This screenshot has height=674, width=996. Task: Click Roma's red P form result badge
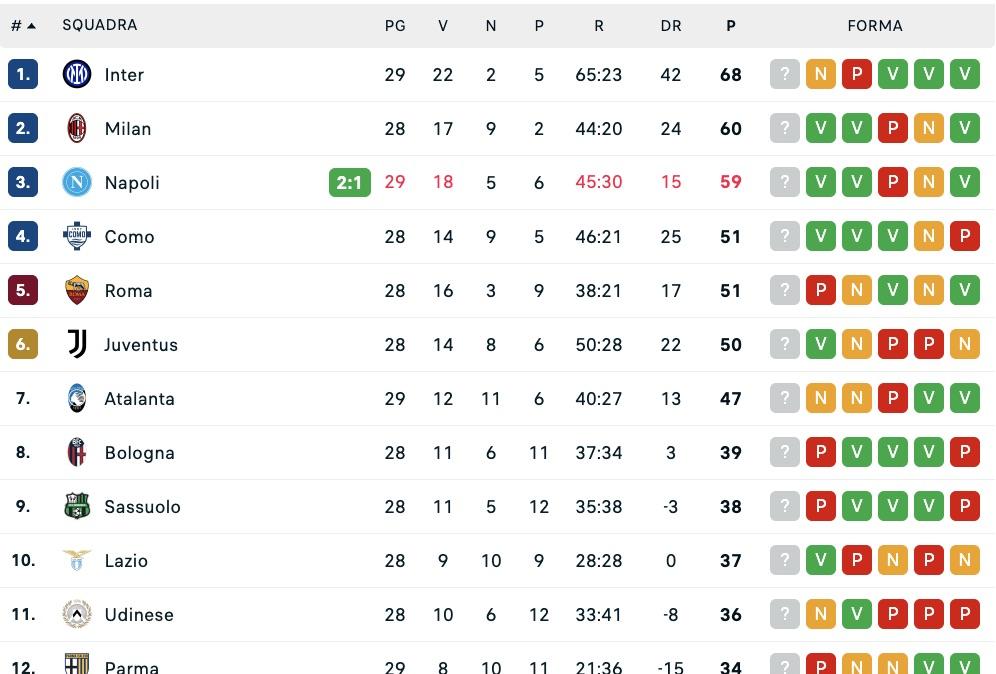click(821, 290)
